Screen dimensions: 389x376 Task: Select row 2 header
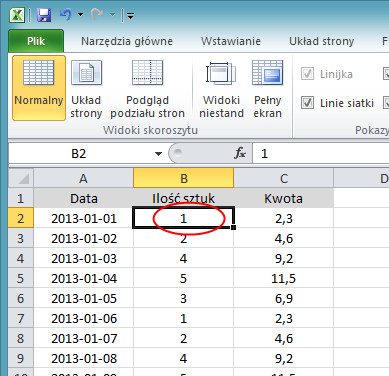[21, 218]
